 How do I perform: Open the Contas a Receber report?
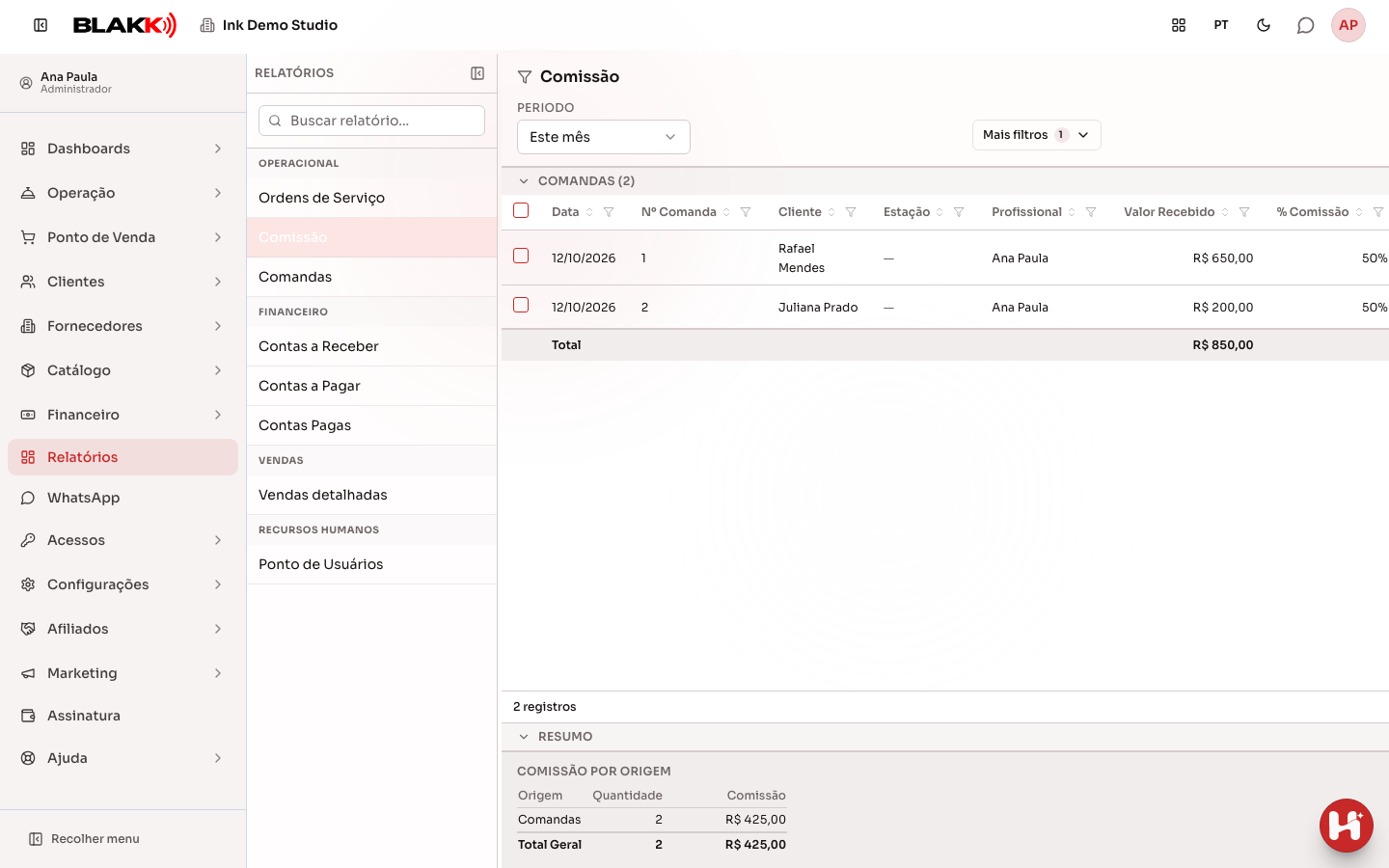[x=371, y=346]
